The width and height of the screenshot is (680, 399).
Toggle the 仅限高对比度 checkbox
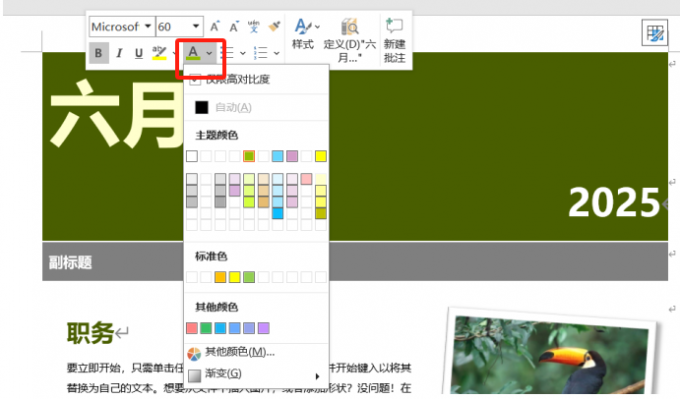pyautogui.click(x=195, y=79)
